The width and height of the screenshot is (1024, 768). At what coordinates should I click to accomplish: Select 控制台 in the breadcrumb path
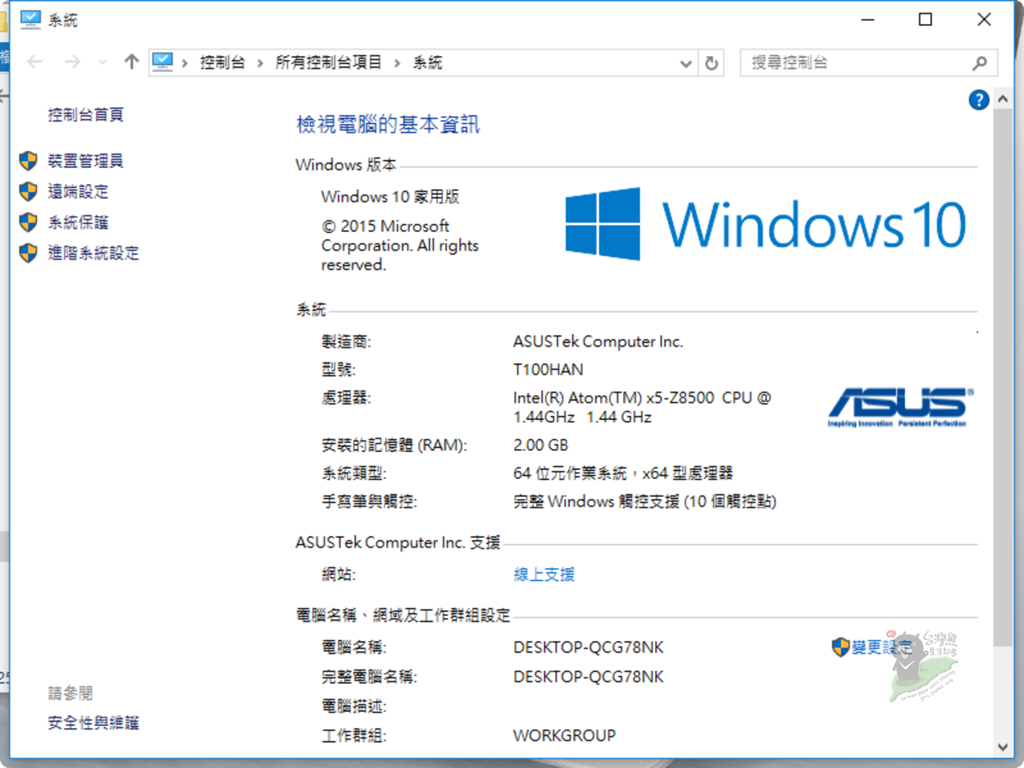222,63
